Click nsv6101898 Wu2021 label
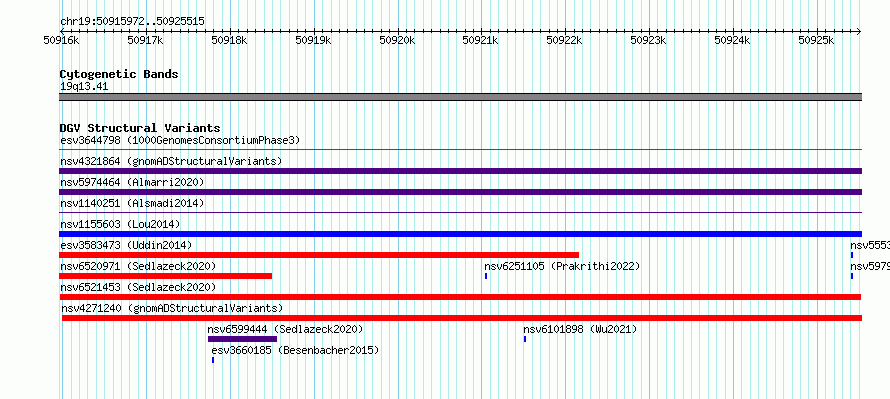The width and height of the screenshot is (890, 399). point(580,329)
